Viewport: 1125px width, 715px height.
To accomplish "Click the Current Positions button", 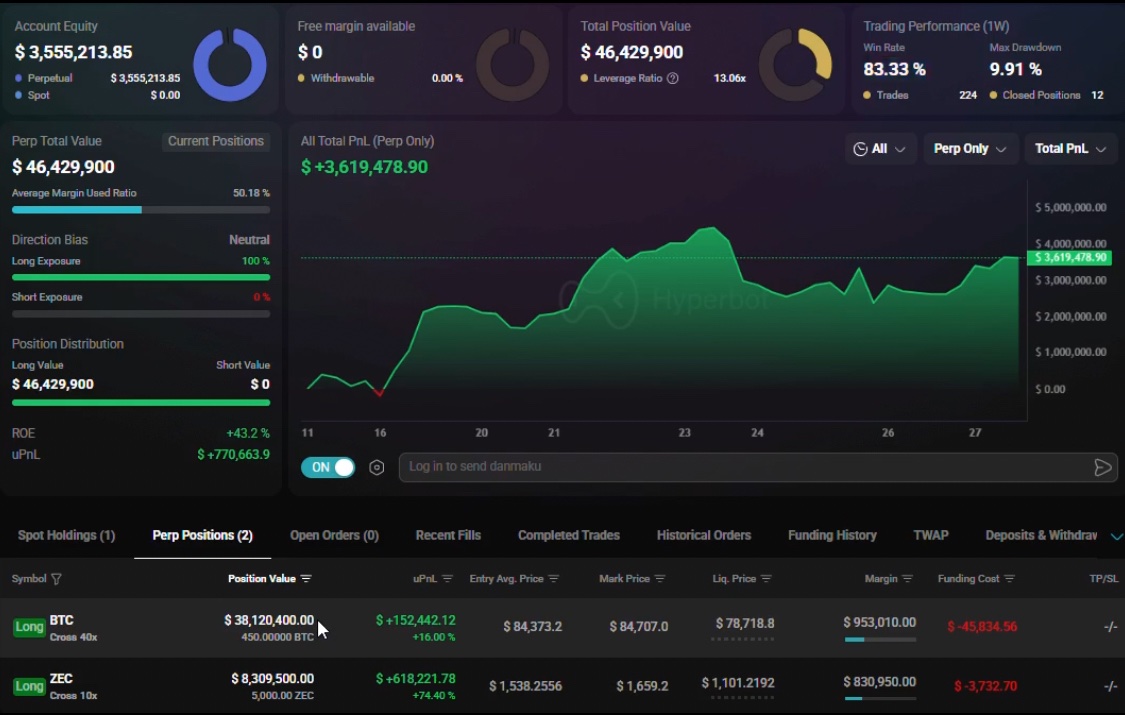I will point(216,141).
